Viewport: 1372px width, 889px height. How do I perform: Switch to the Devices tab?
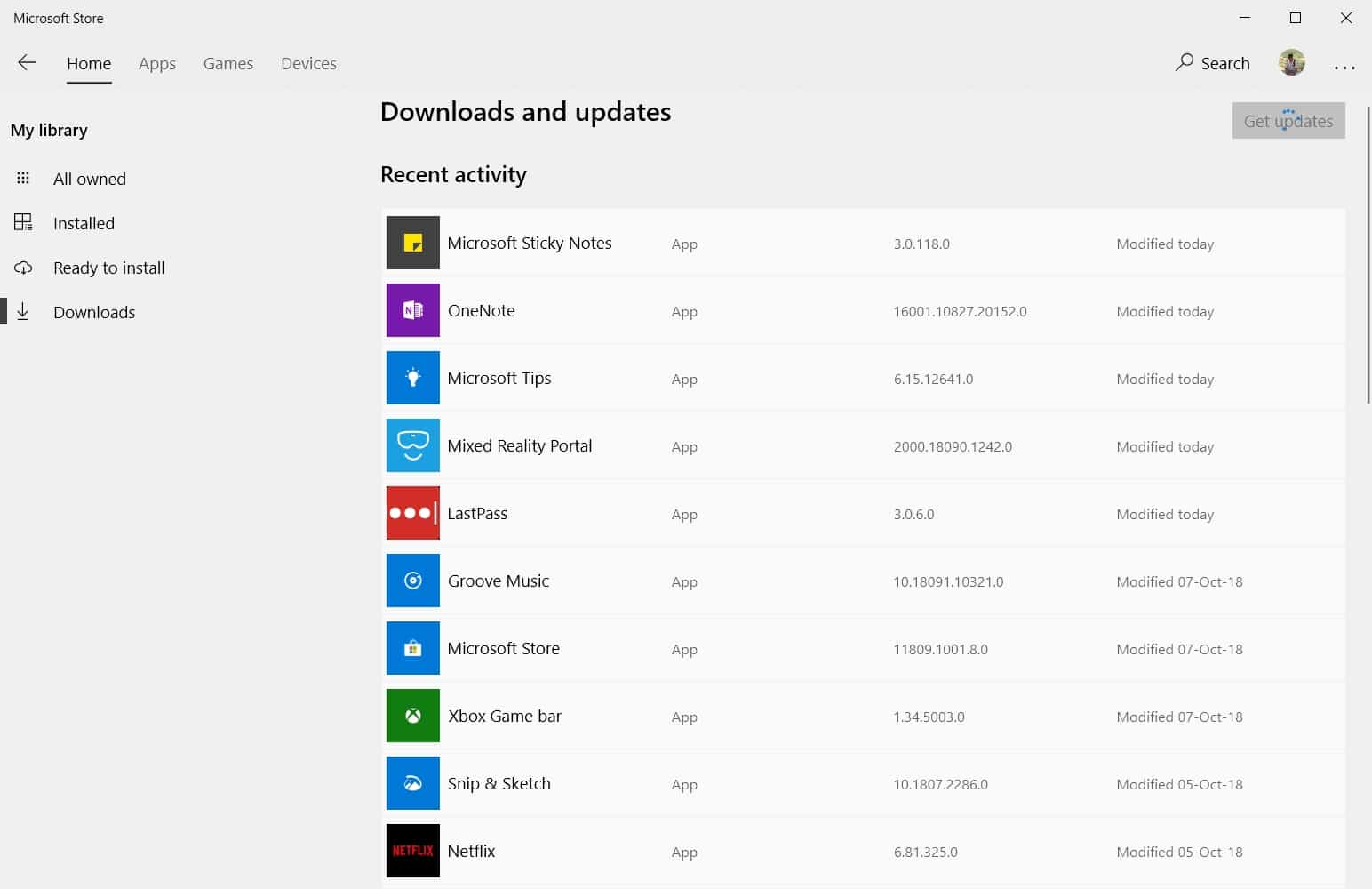click(308, 63)
